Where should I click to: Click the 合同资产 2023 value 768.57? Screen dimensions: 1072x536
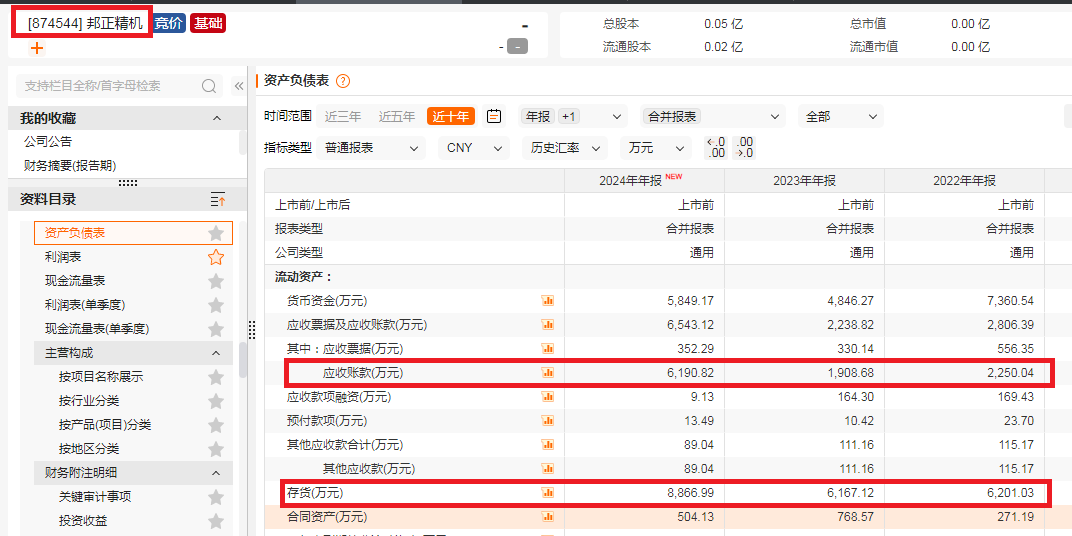[x=853, y=516]
